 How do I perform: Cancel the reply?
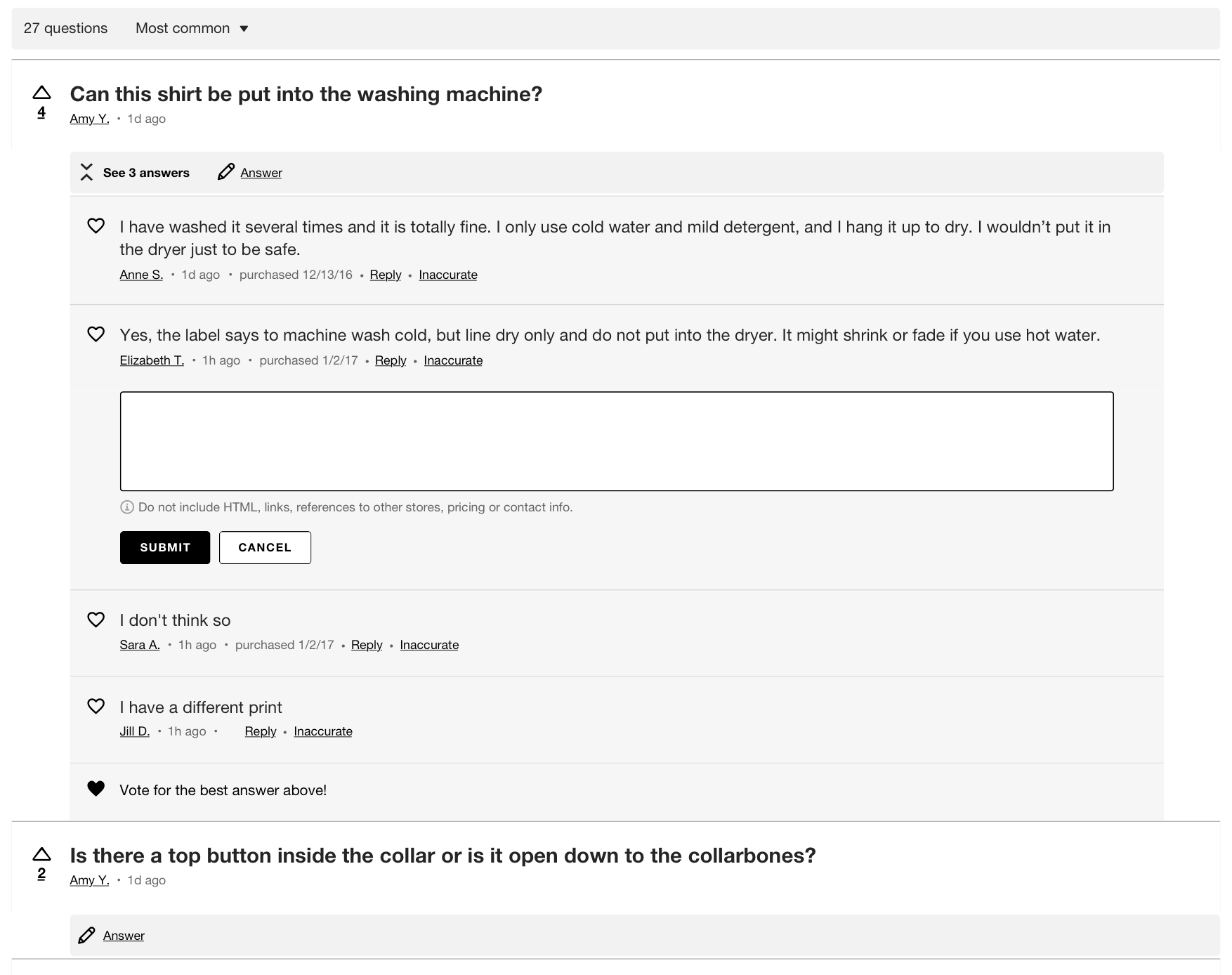pyautogui.click(x=265, y=547)
